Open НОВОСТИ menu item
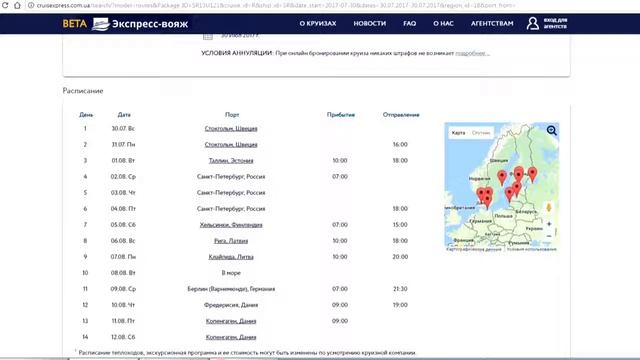640x360 pixels. (369, 23)
